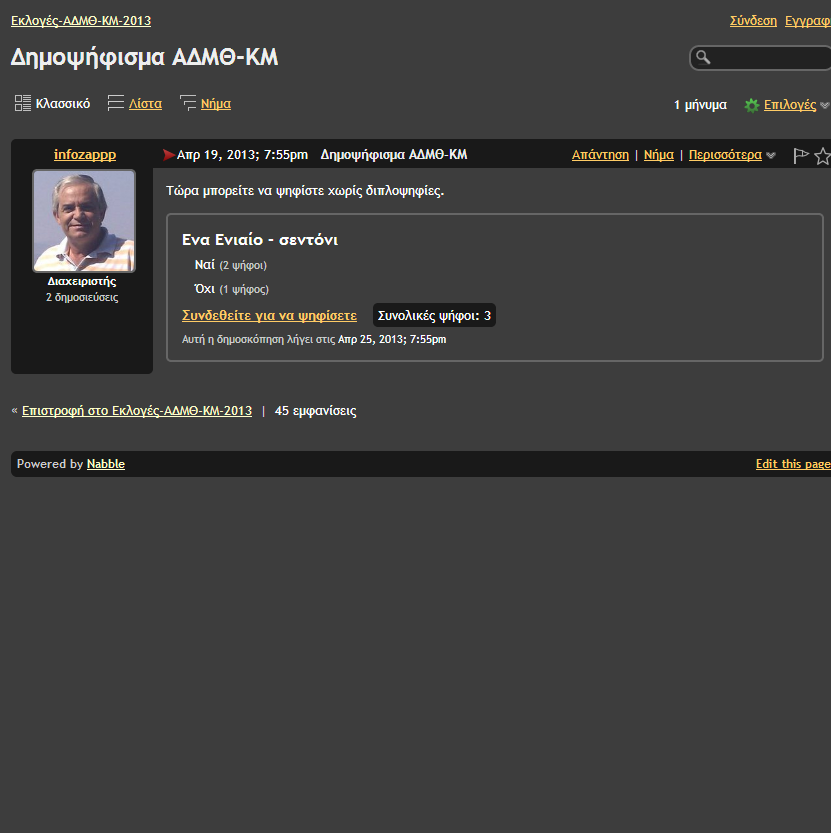Click the green gear Options icon
Screen dimensions: 831x833
pyautogui.click(x=751, y=105)
